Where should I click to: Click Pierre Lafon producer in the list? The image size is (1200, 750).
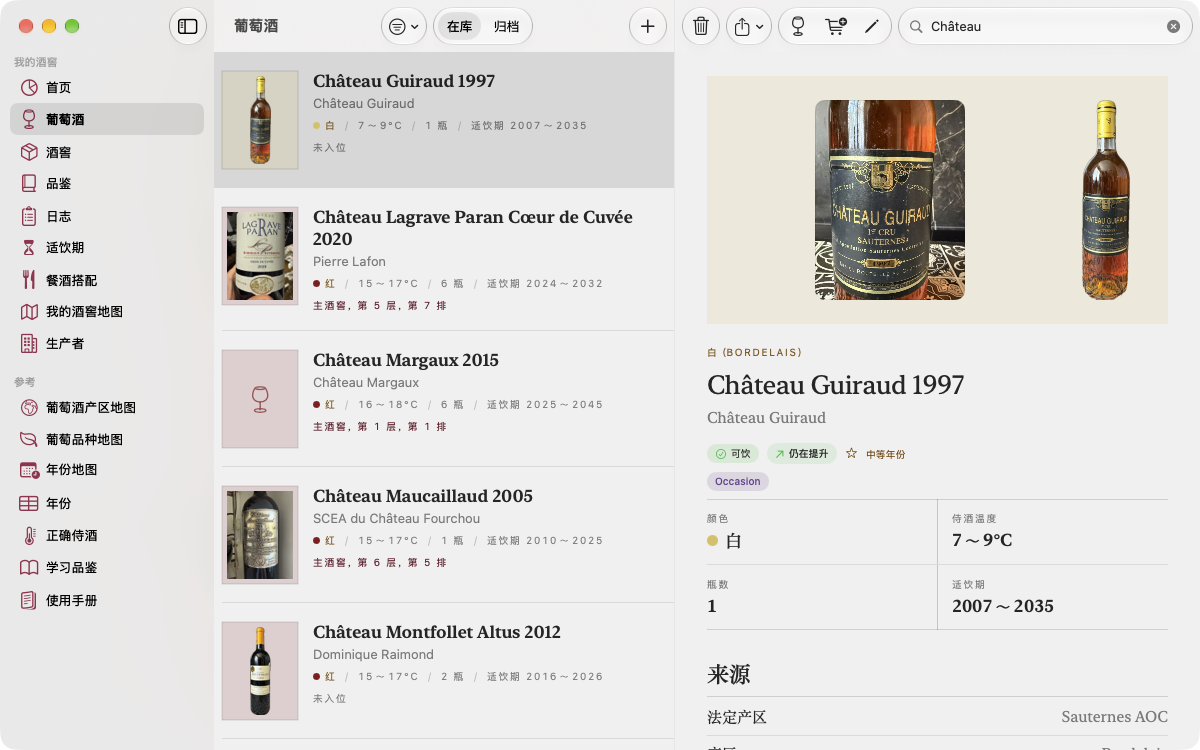pos(349,262)
